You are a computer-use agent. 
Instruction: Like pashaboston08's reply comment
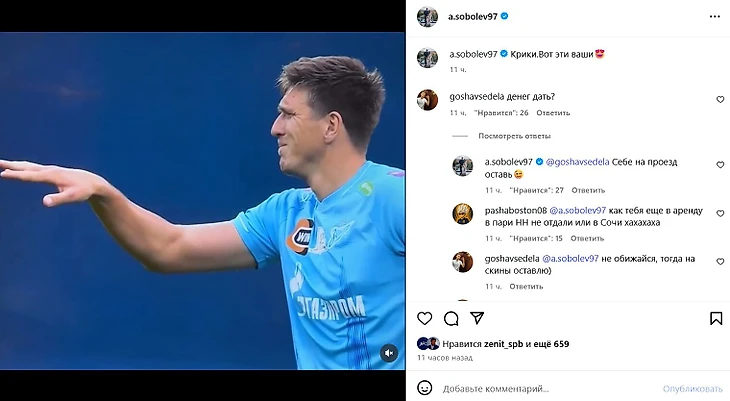pos(720,213)
